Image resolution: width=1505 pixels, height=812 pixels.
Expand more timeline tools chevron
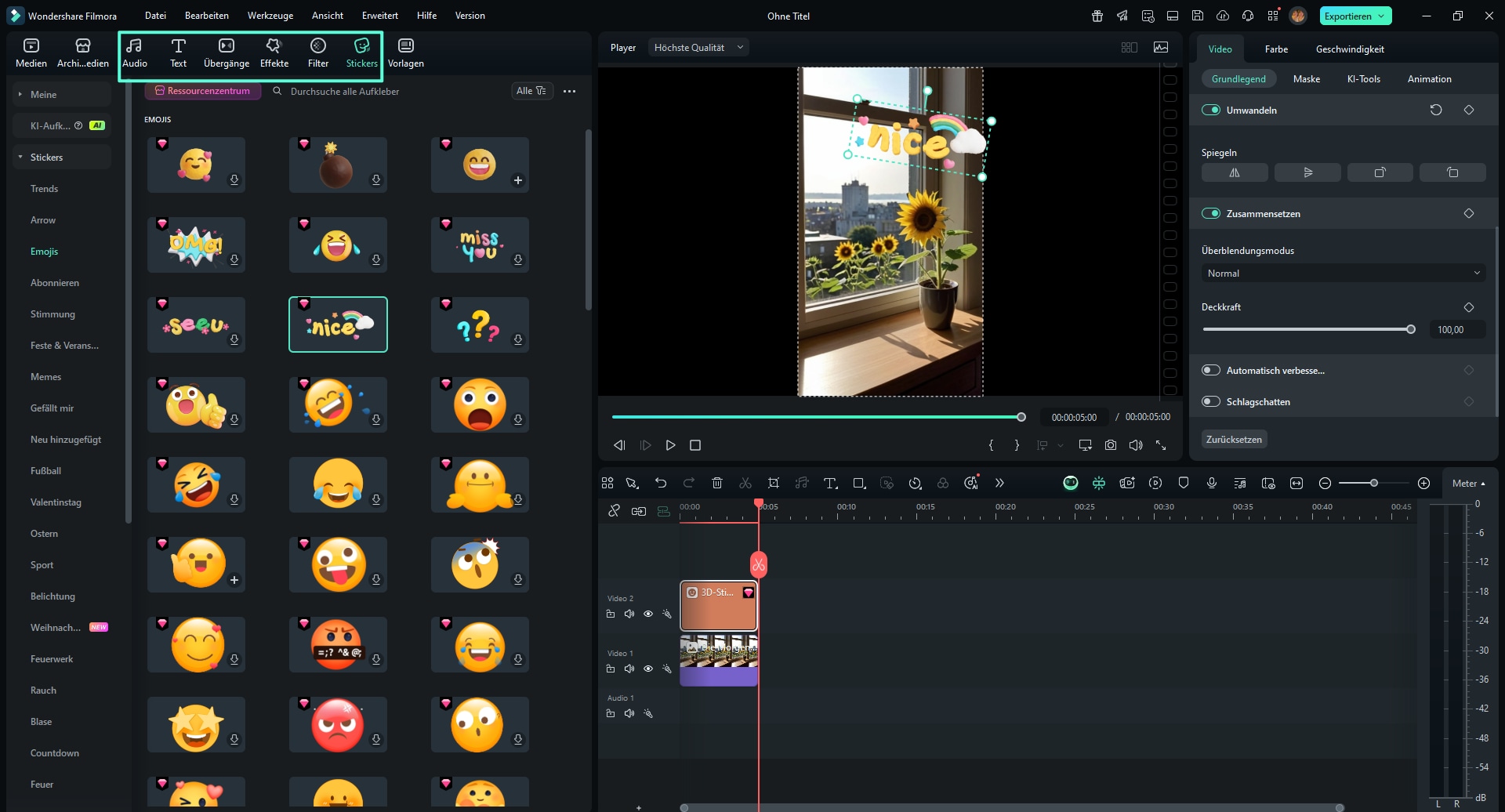click(x=999, y=483)
